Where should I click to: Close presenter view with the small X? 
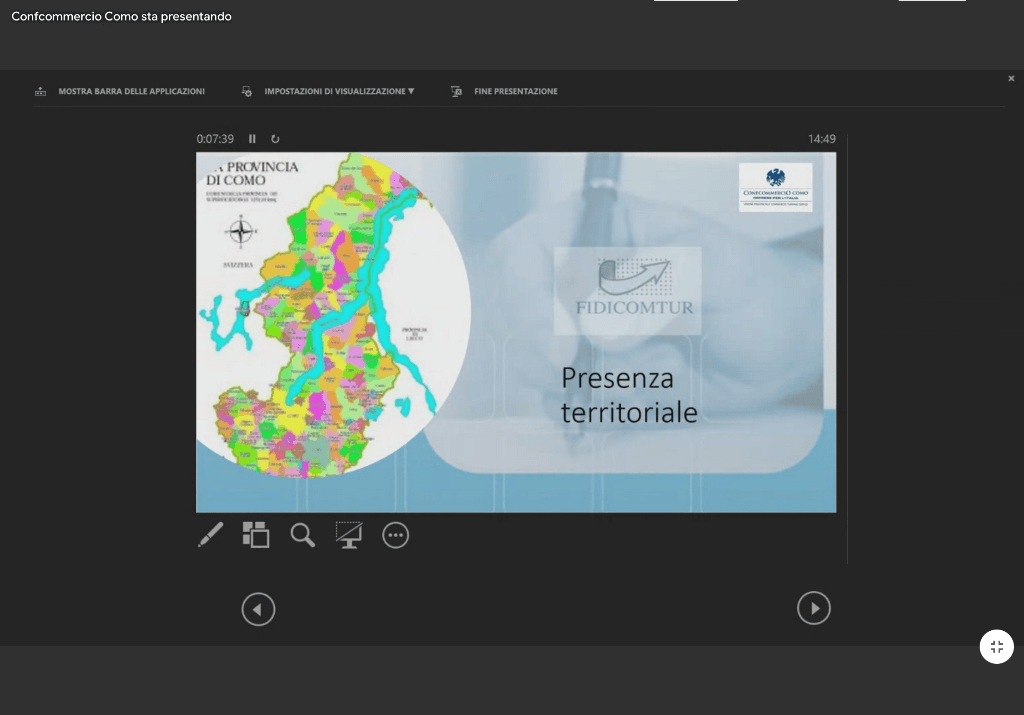[x=1011, y=78]
